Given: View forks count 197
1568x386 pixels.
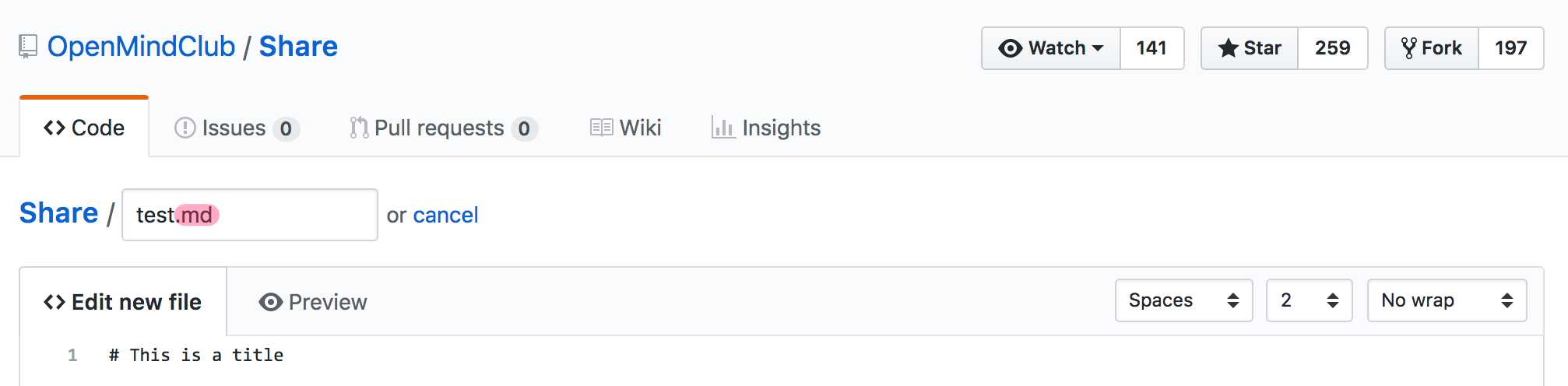Looking at the screenshot, I should pos(1510,48).
